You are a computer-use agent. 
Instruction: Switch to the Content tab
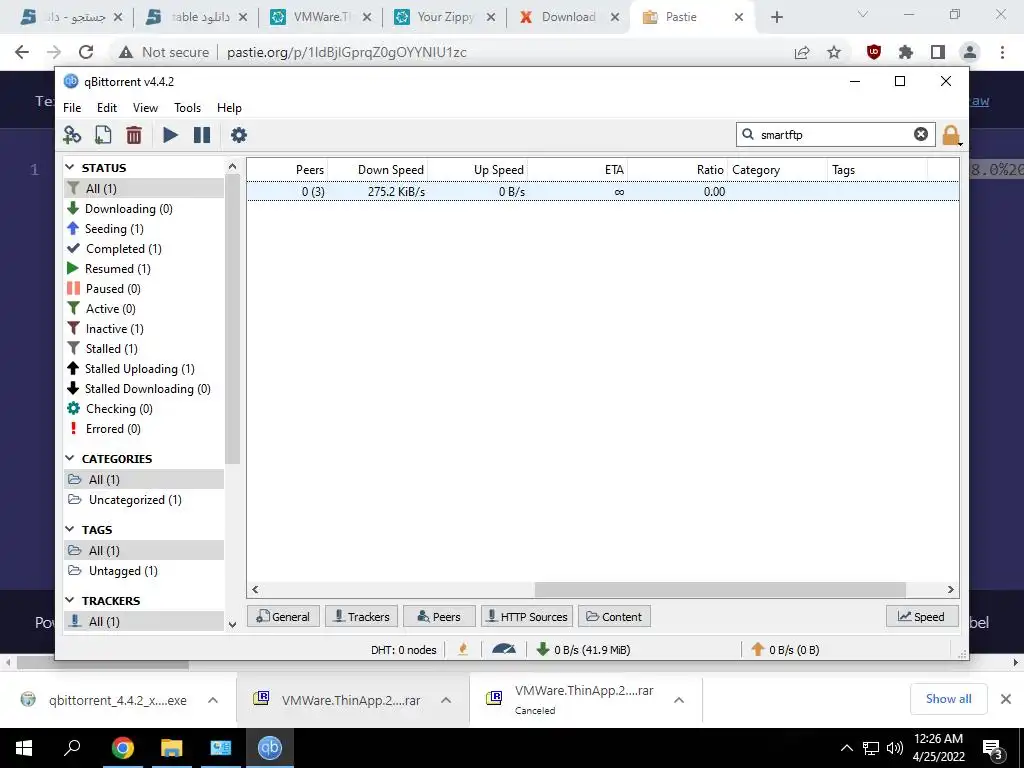pos(614,616)
